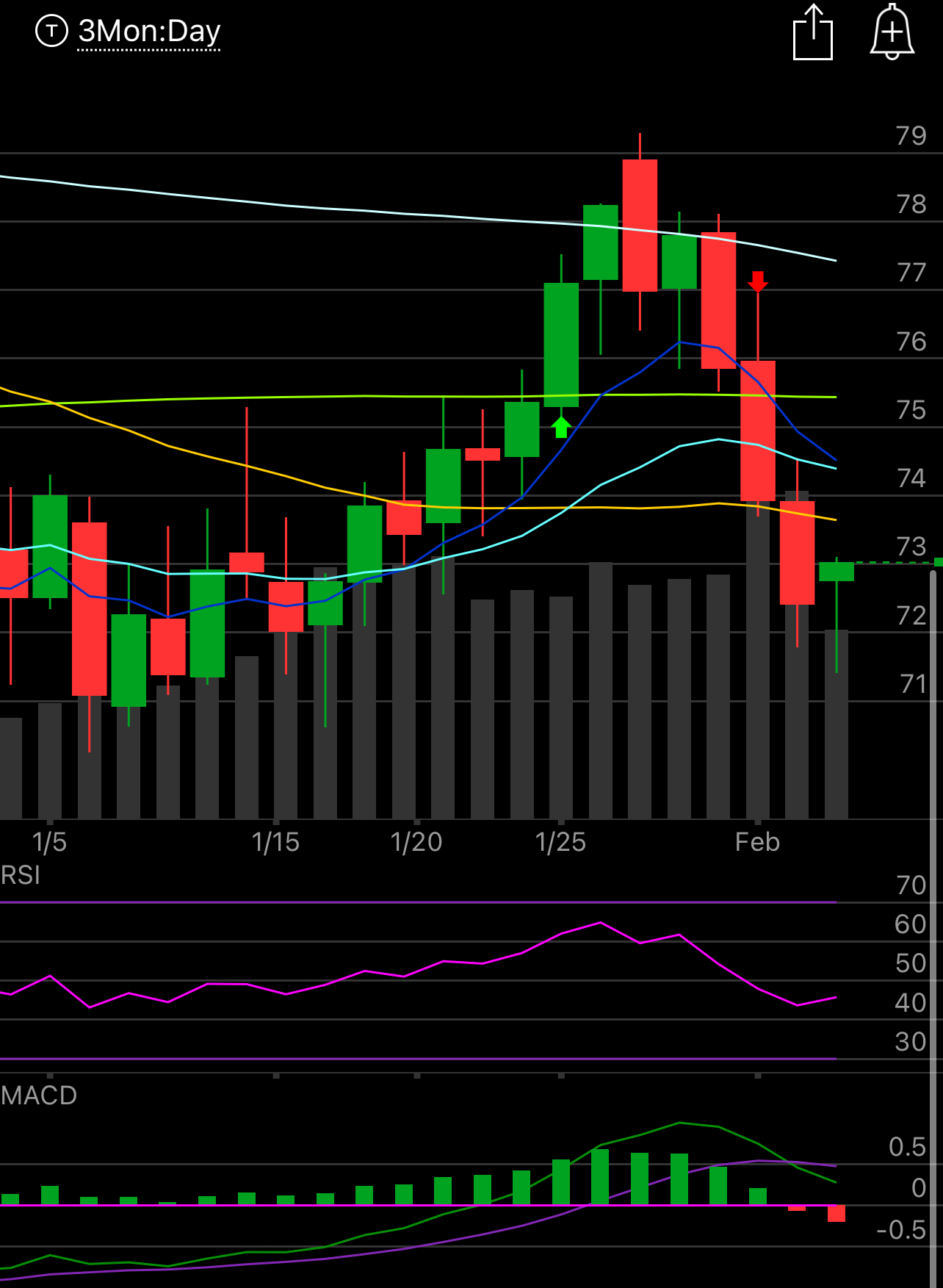Tap the MACD 0 scale label

tap(919, 1188)
